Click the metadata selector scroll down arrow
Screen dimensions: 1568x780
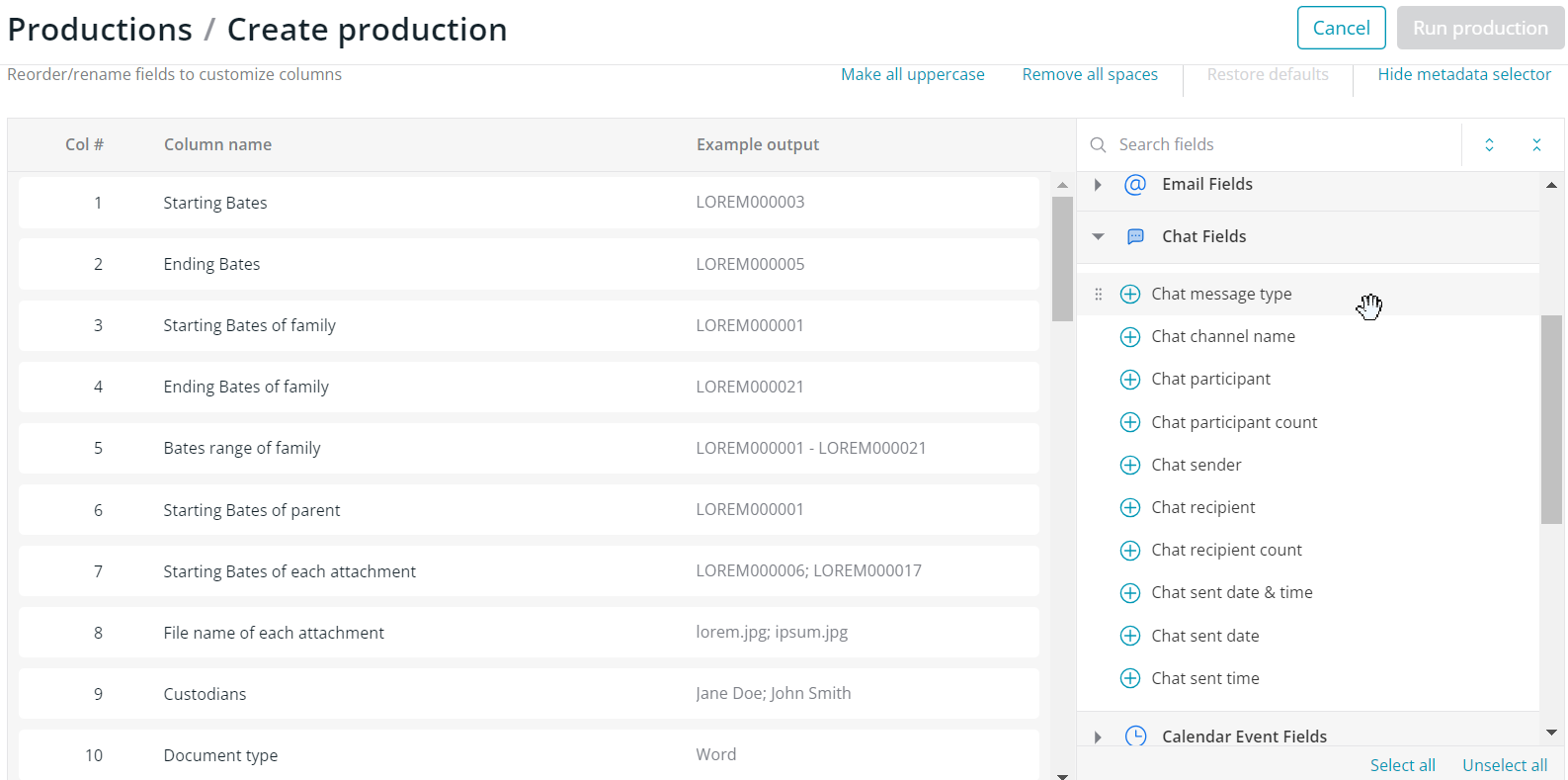tap(1551, 733)
